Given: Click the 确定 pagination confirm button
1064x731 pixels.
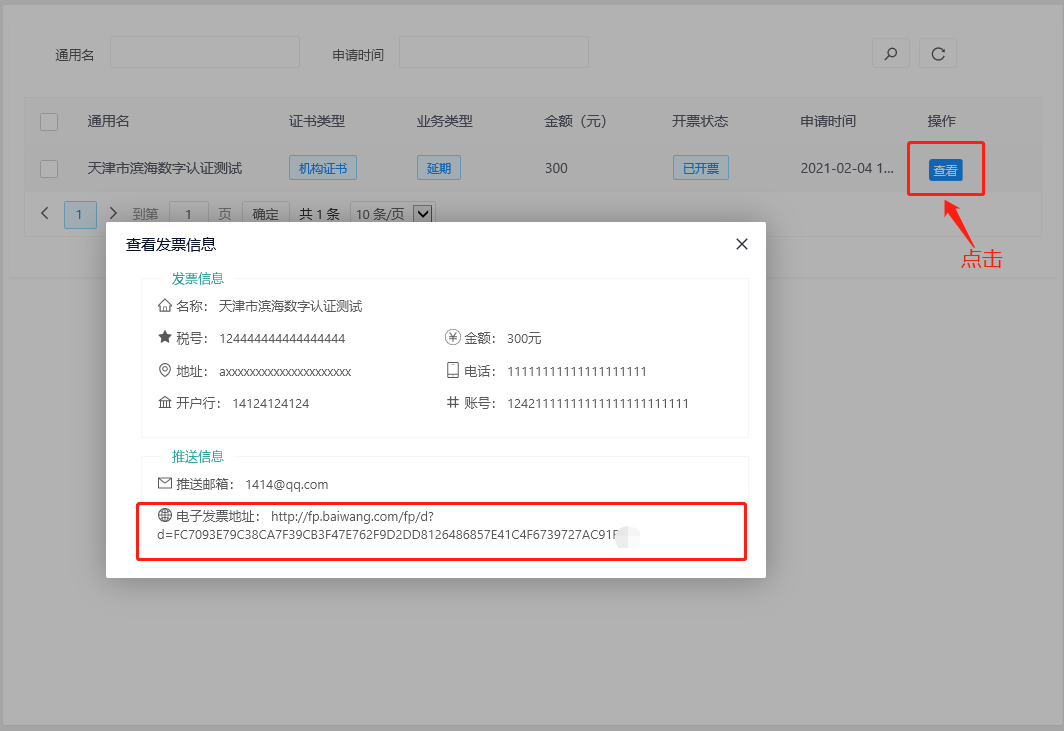Looking at the screenshot, I should point(265,214).
